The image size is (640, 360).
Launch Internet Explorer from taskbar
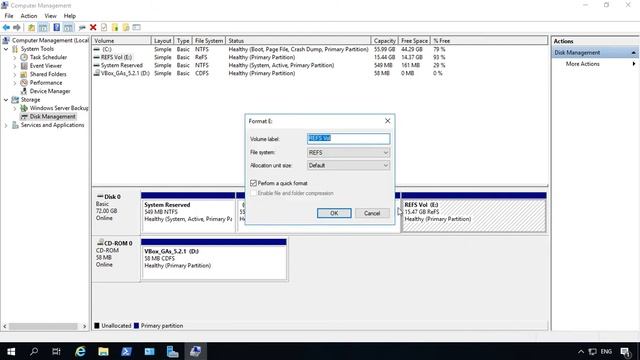pos(80,351)
